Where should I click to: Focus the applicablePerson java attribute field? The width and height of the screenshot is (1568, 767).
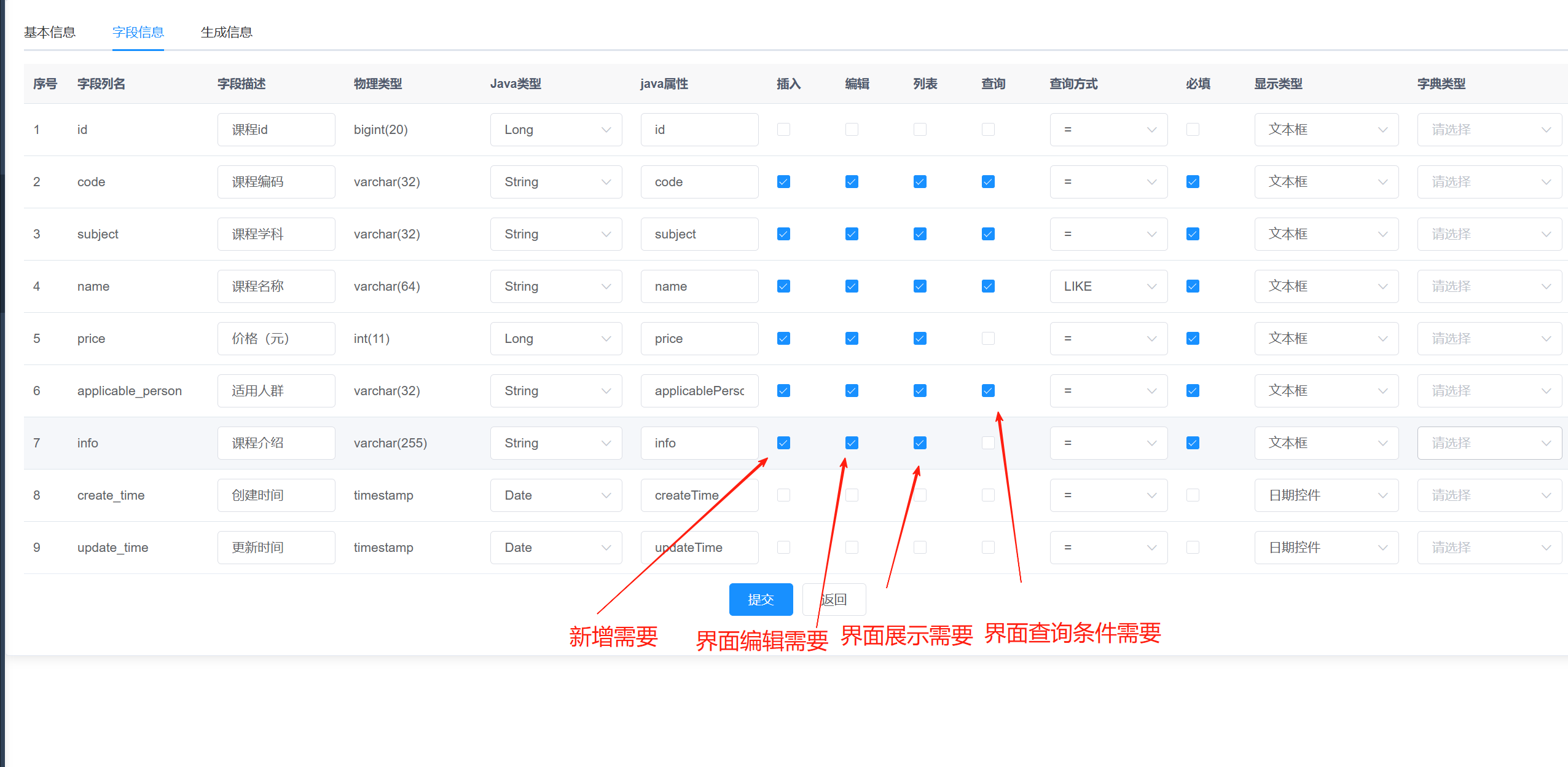tap(699, 391)
